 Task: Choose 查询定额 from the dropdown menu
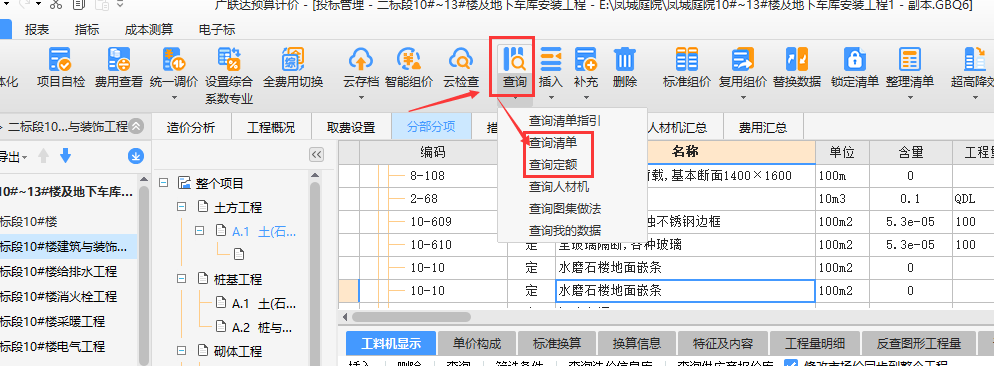click(x=553, y=165)
